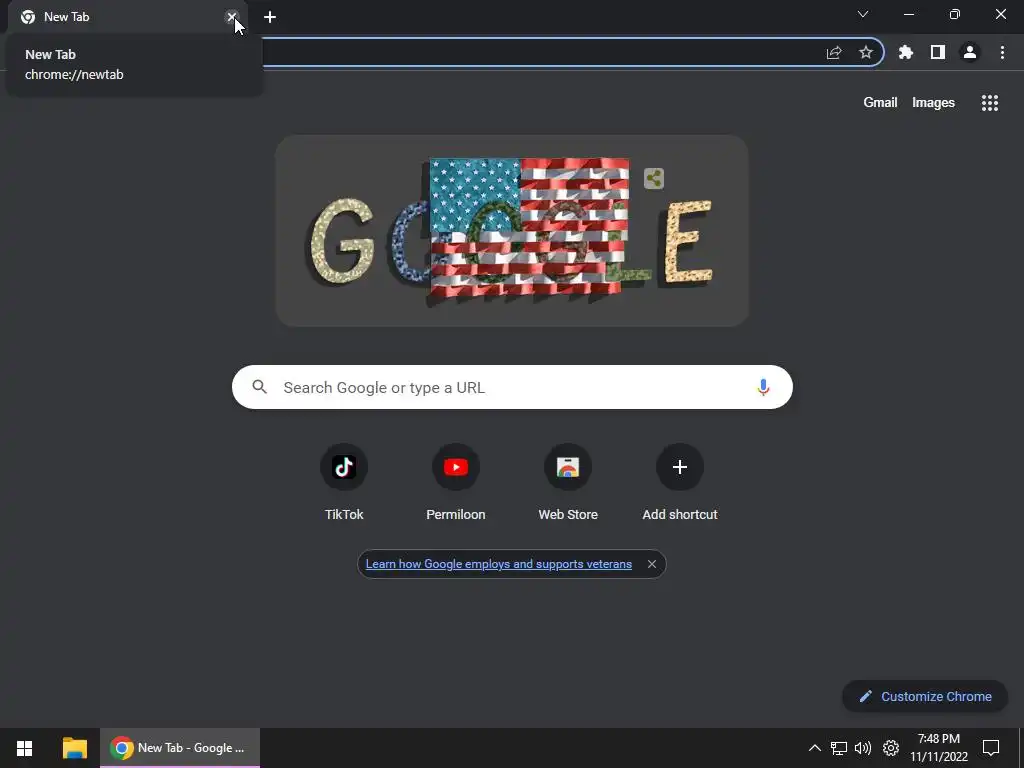
Task: Open the notification center icon
Action: tap(991, 748)
